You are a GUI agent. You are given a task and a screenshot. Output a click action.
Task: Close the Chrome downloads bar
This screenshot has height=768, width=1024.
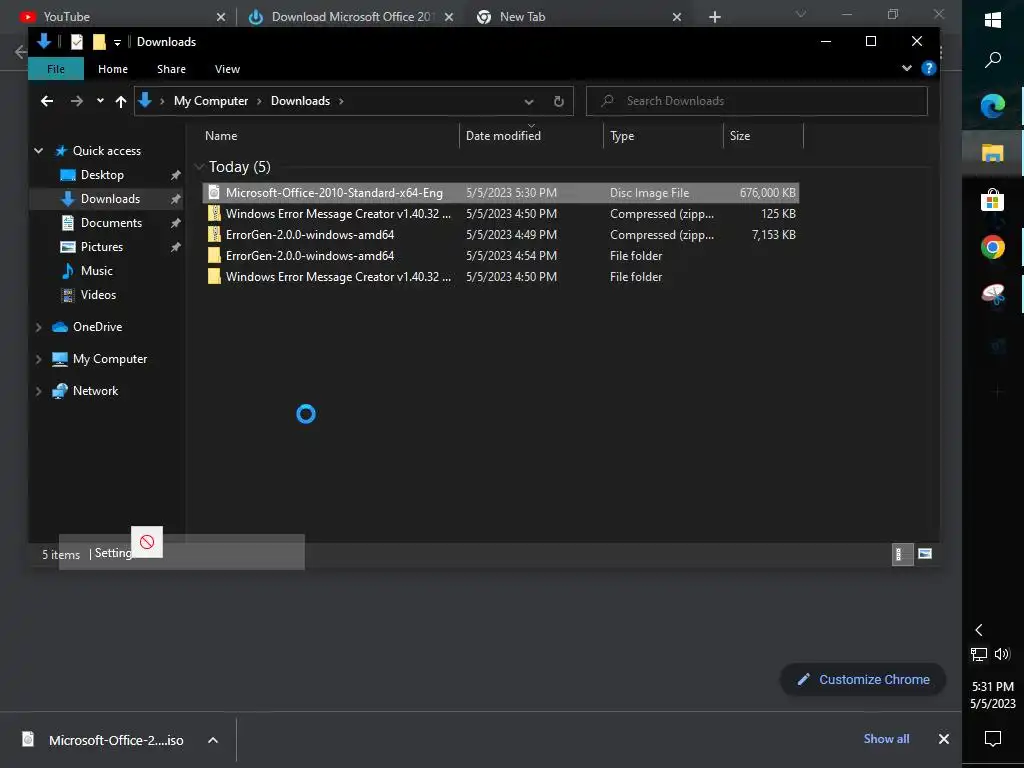coord(944,739)
